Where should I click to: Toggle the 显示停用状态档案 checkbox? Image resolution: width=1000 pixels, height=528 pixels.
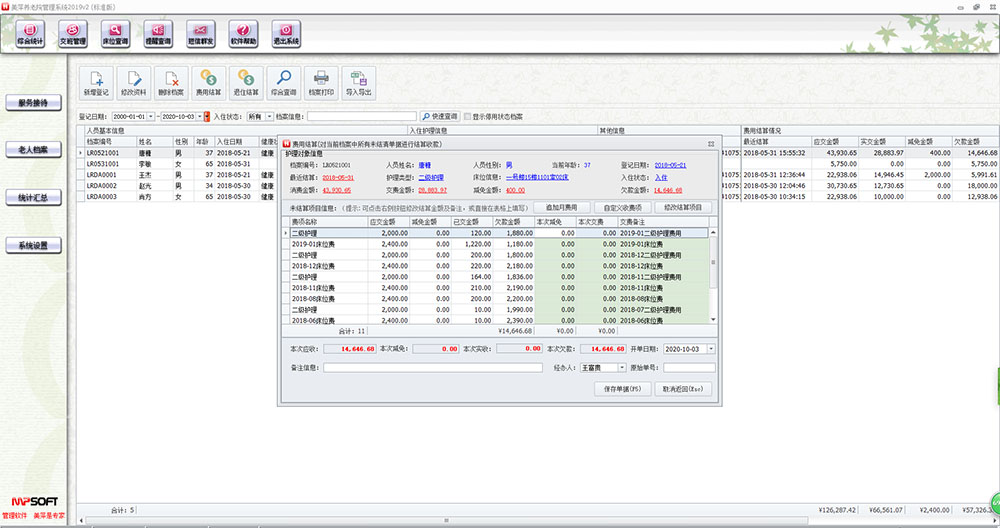[465, 117]
